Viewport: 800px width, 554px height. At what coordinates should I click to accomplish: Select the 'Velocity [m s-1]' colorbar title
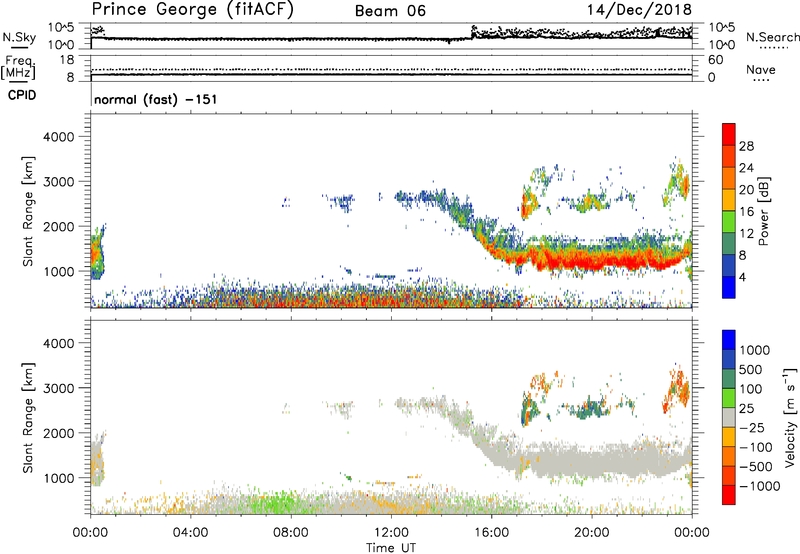coord(790,417)
